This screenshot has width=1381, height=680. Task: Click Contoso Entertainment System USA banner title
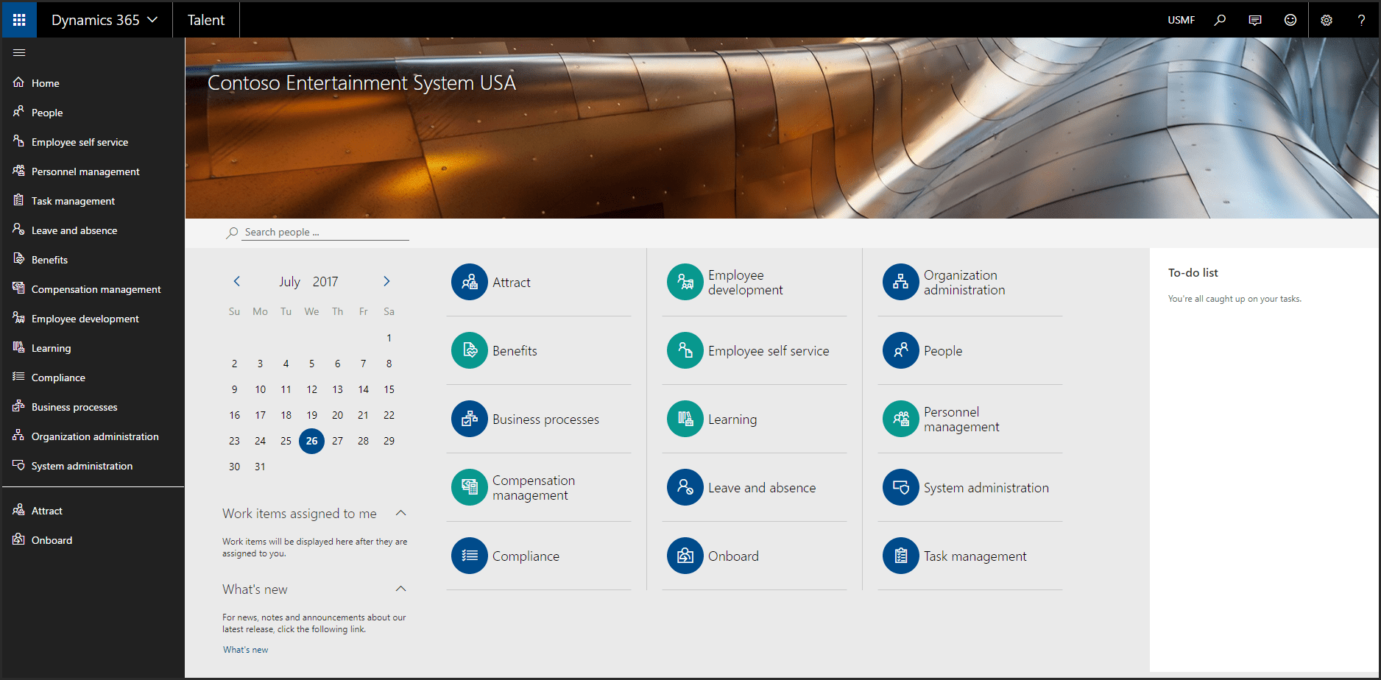click(x=362, y=83)
